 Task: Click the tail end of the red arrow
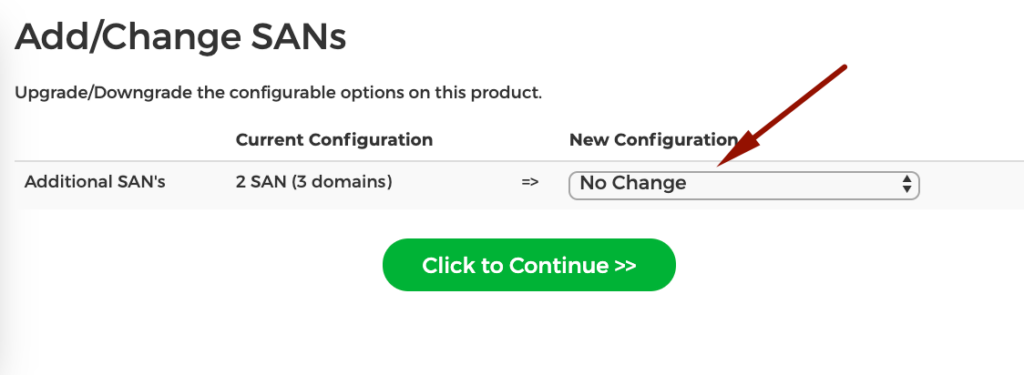tap(845, 67)
